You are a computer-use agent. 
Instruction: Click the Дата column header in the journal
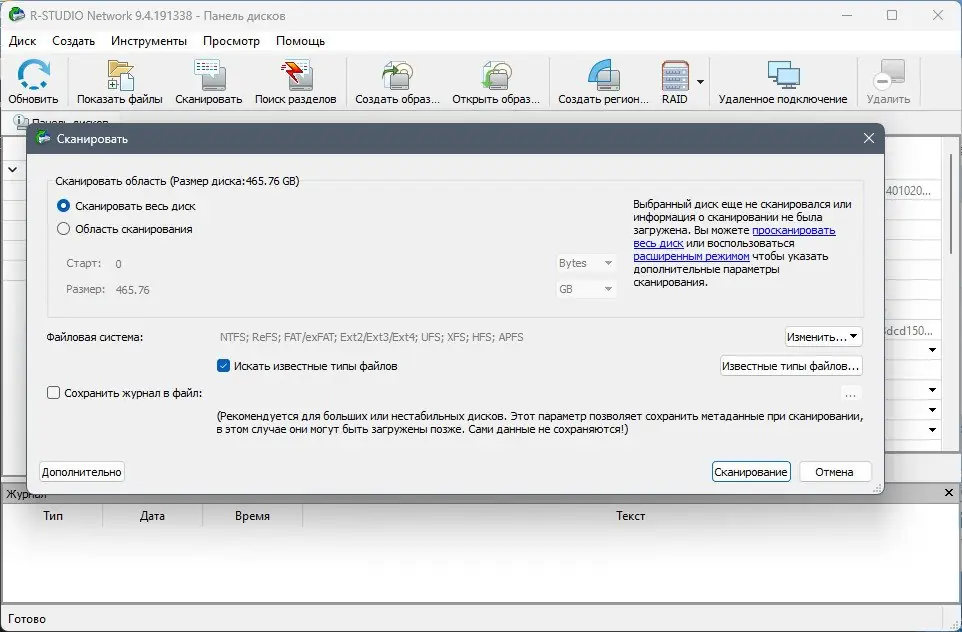pyautogui.click(x=152, y=516)
